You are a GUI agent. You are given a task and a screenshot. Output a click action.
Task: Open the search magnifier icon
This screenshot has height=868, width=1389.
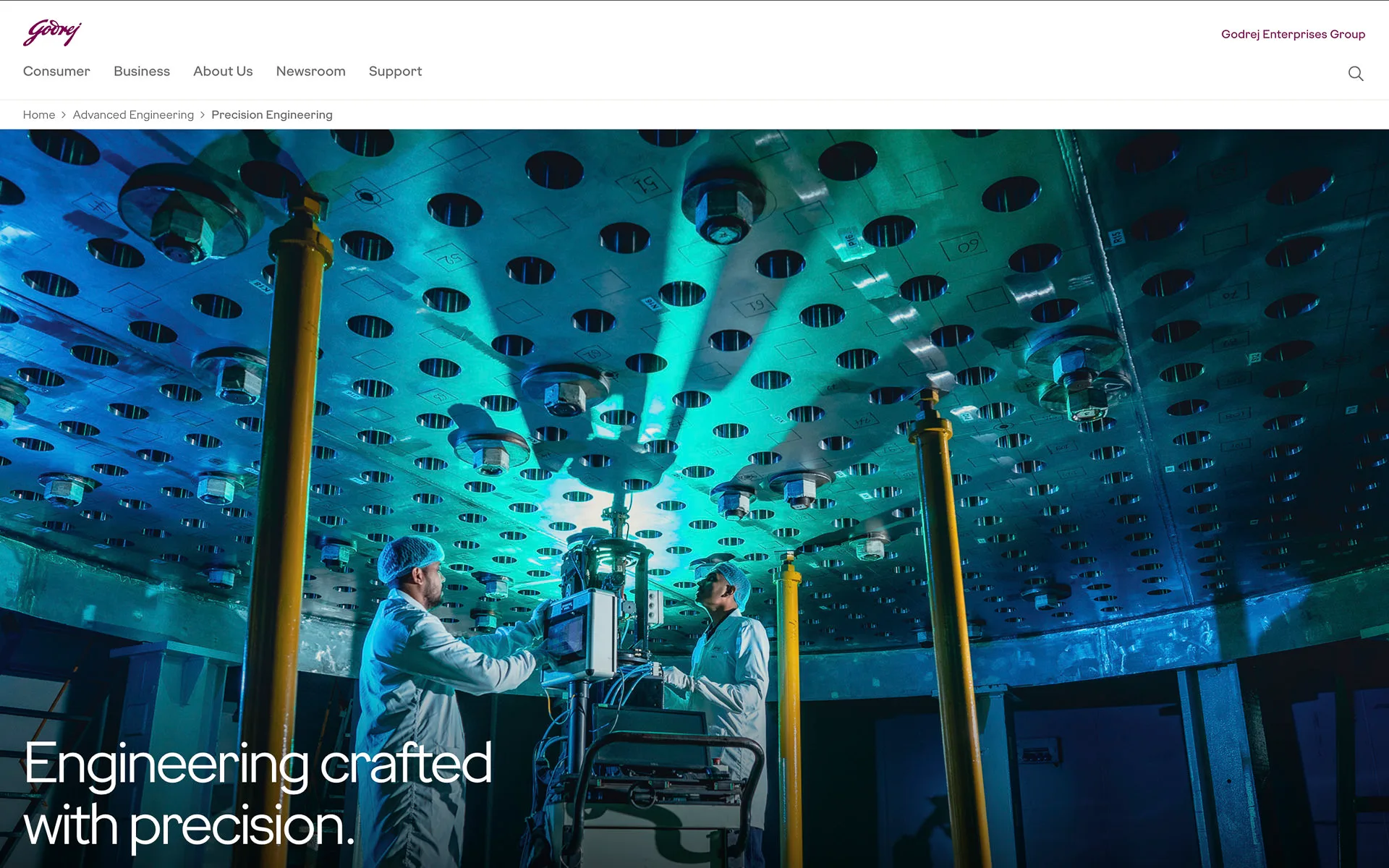(1356, 73)
